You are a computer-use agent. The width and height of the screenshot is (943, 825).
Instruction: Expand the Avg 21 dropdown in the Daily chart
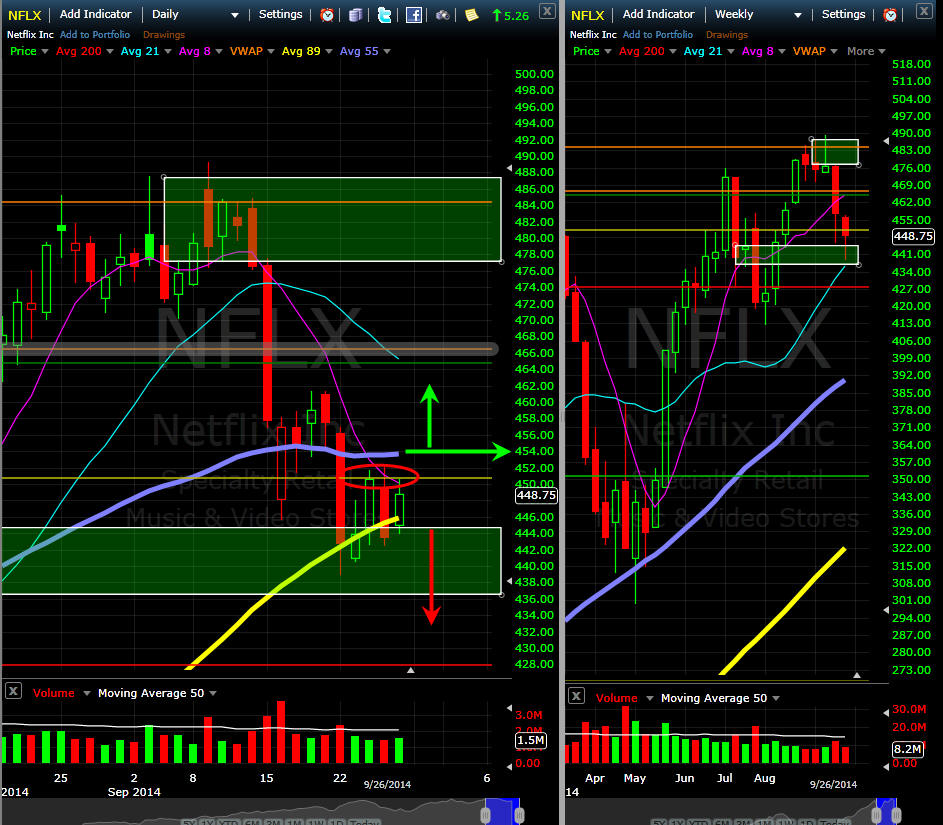(x=168, y=52)
